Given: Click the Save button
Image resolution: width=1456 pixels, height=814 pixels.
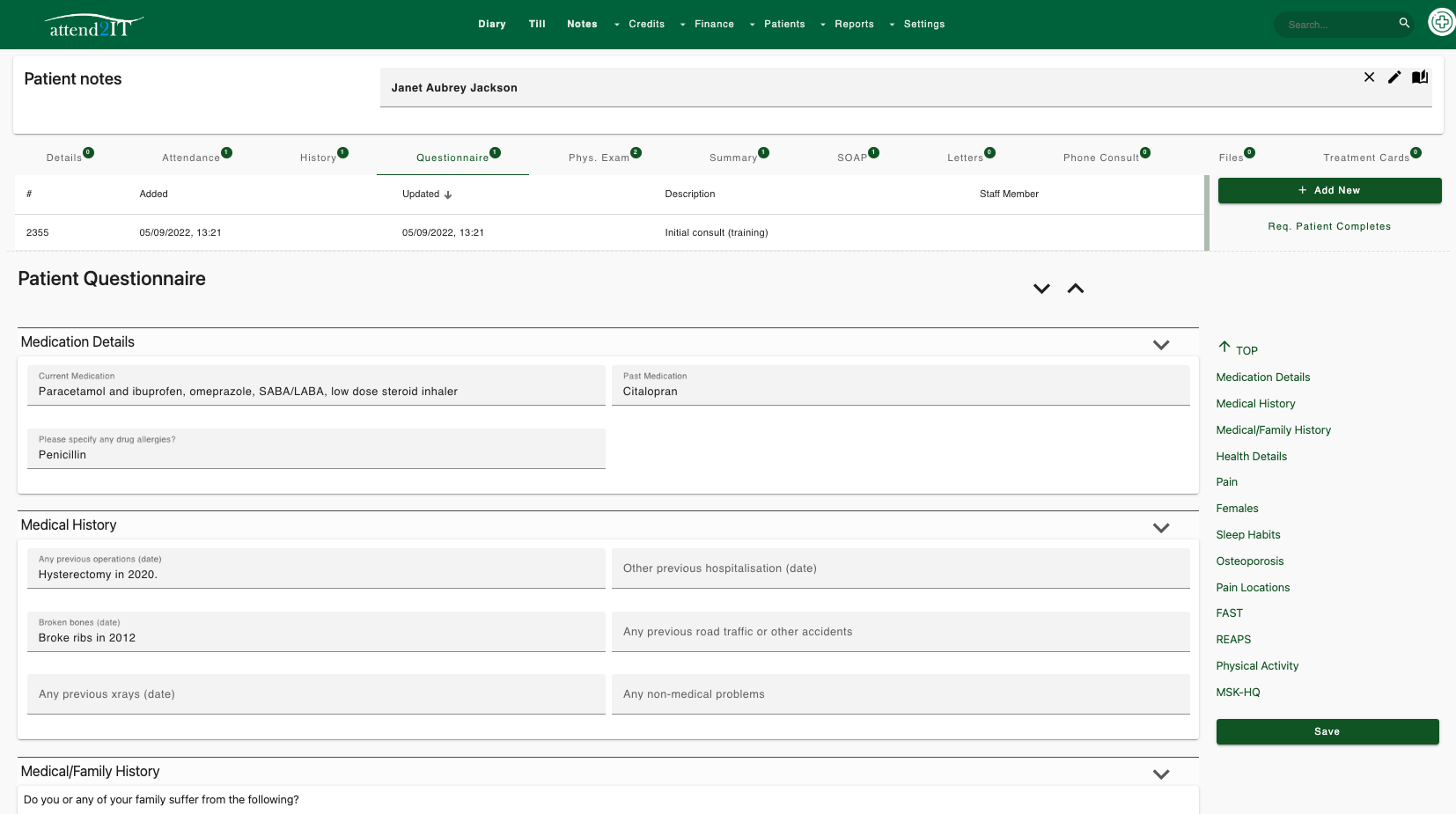Looking at the screenshot, I should (x=1327, y=731).
